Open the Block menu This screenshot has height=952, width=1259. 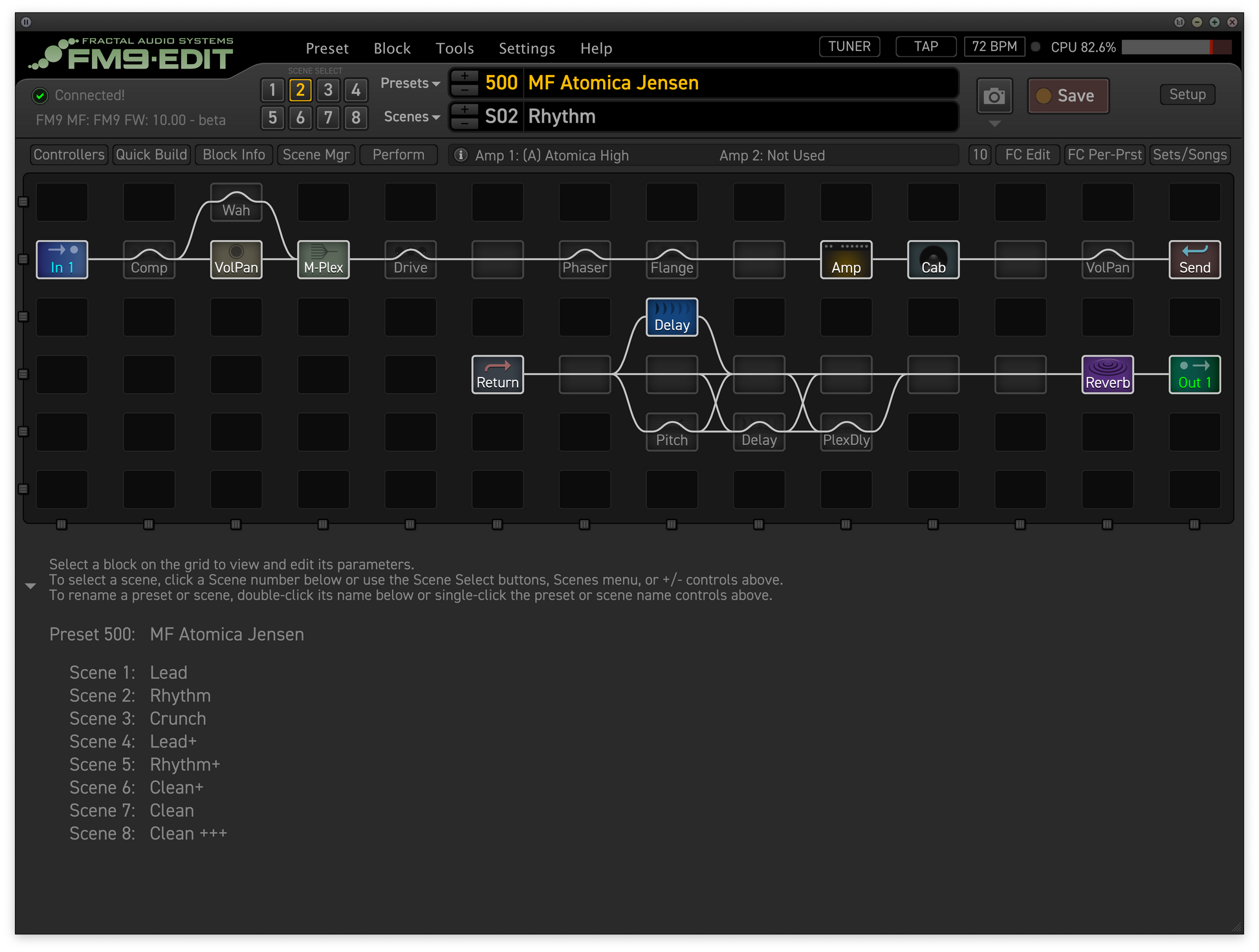pos(391,49)
